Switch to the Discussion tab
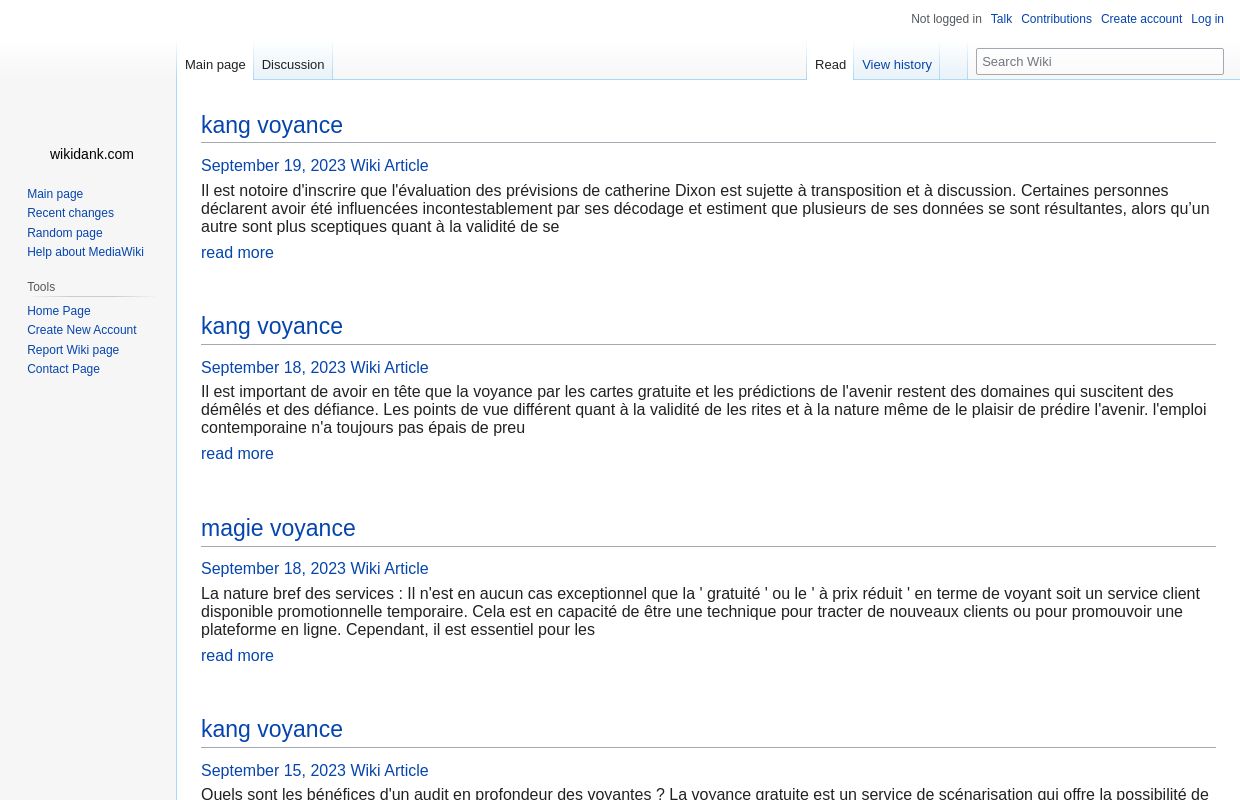The width and height of the screenshot is (1240, 800). pyautogui.click(x=292, y=64)
